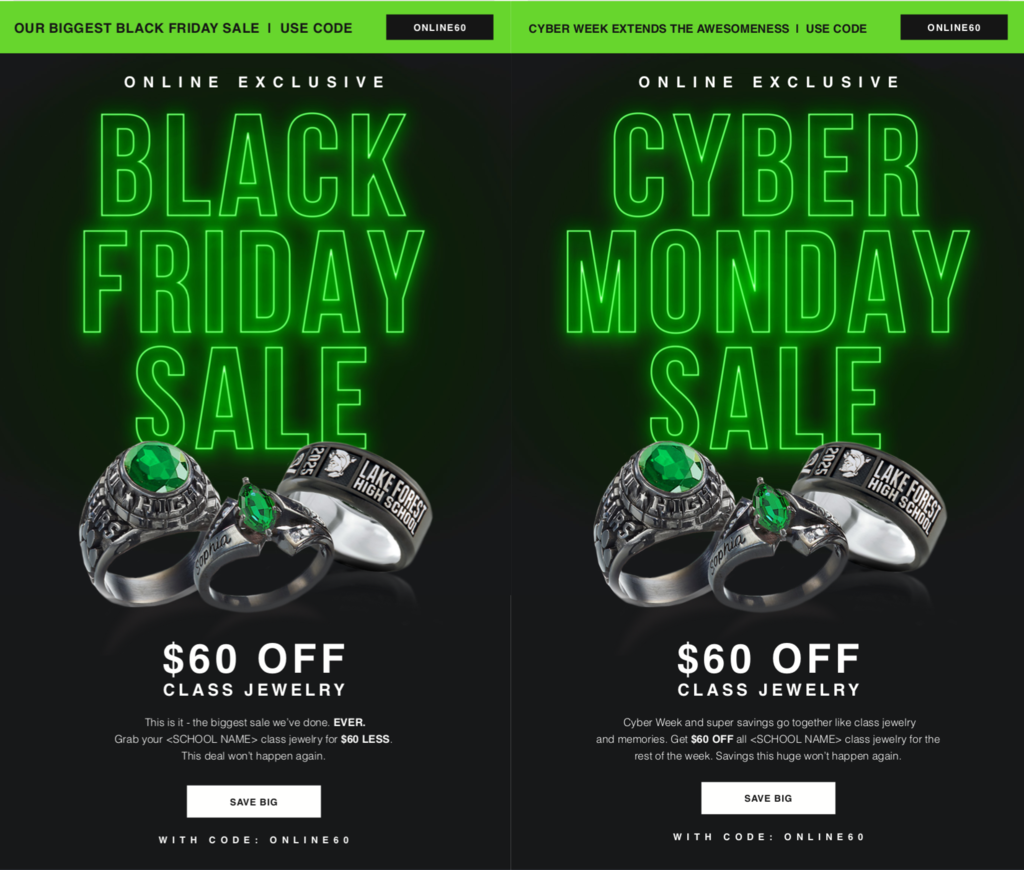This screenshot has height=870, width=1024.
Task: Click the SAVE BIG button in Black Friday email
Action: 253,801
